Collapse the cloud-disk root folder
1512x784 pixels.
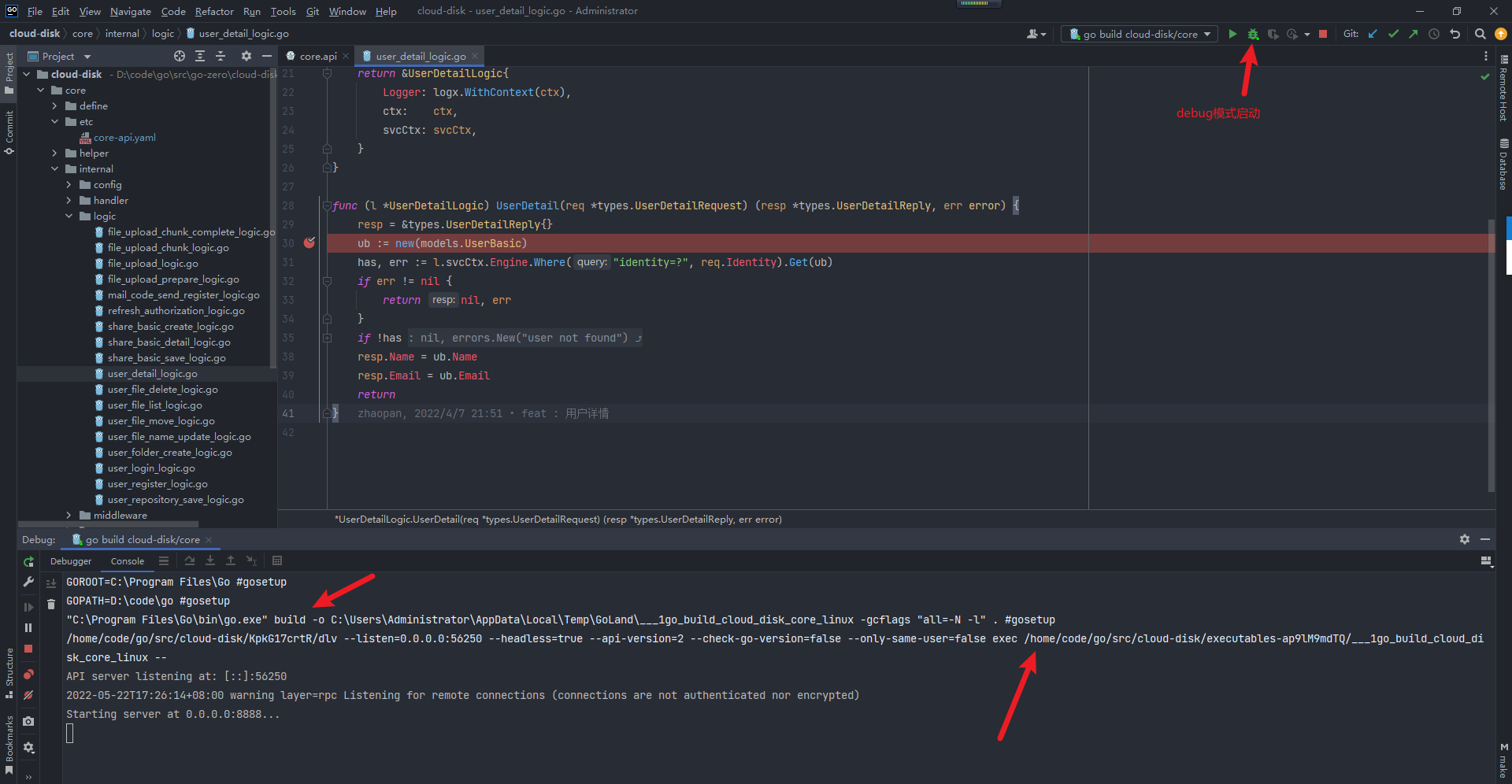pos(27,74)
